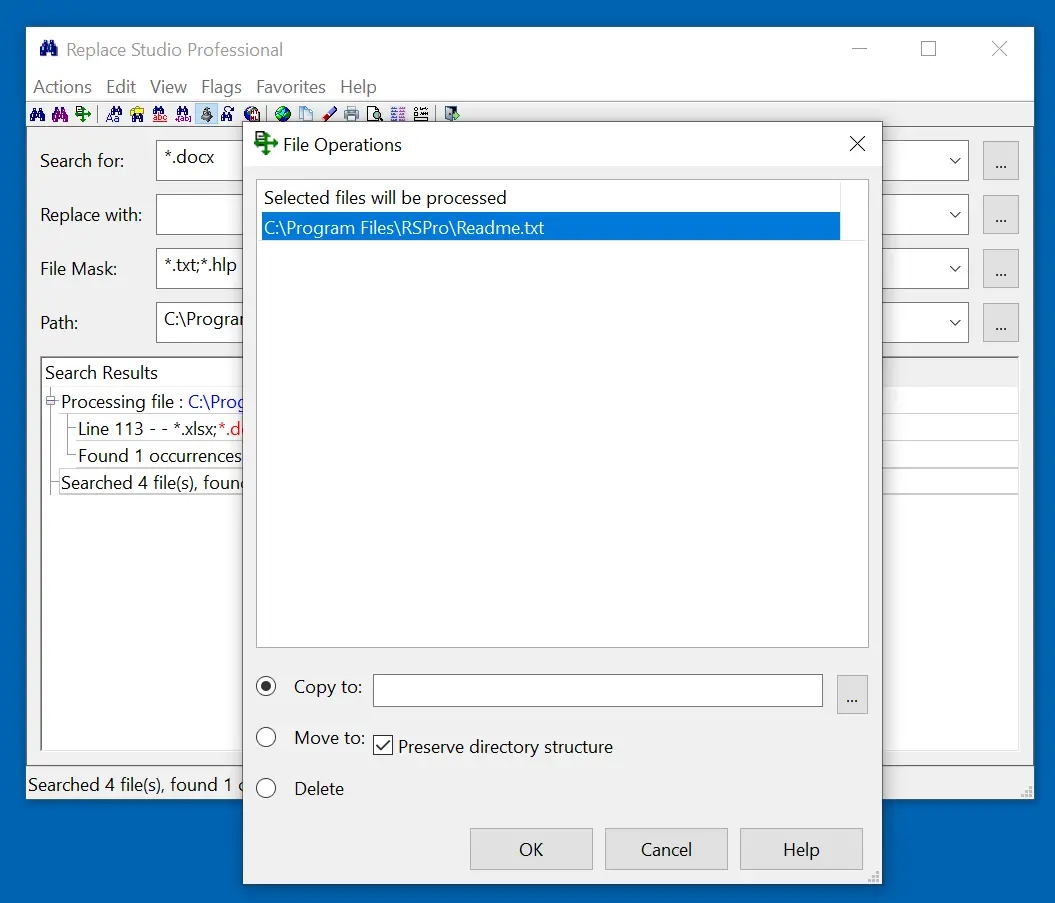The height and width of the screenshot is (903, 1055).
Task: Click the 'Found 1 occurrences' result row
Action: point(159,456)
